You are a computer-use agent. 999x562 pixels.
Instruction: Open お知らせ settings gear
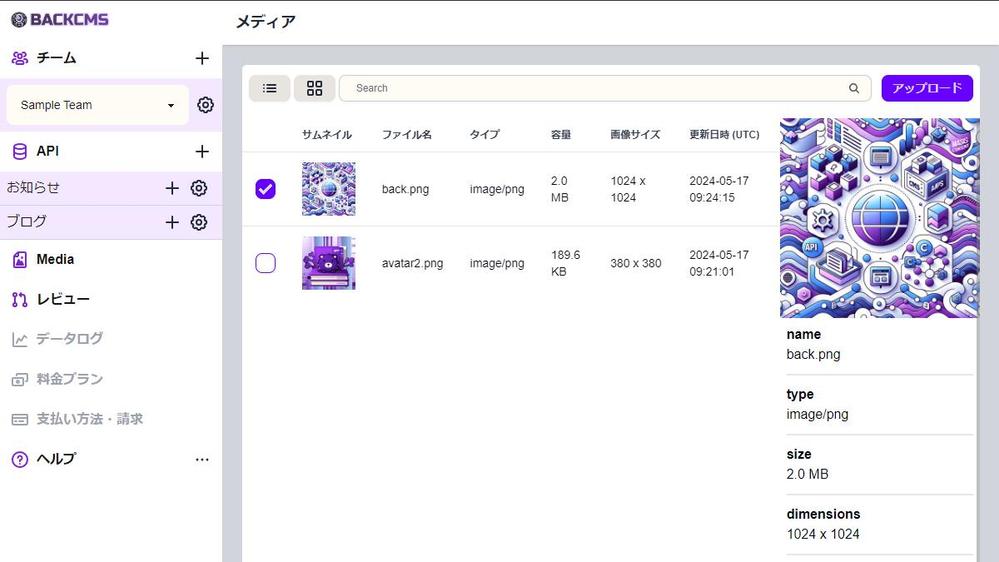click(x=199, y=188)
